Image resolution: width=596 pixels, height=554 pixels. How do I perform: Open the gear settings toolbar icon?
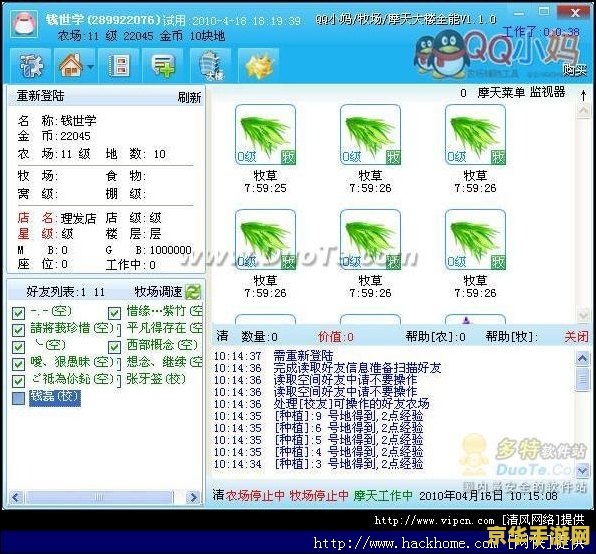[30, 66]
